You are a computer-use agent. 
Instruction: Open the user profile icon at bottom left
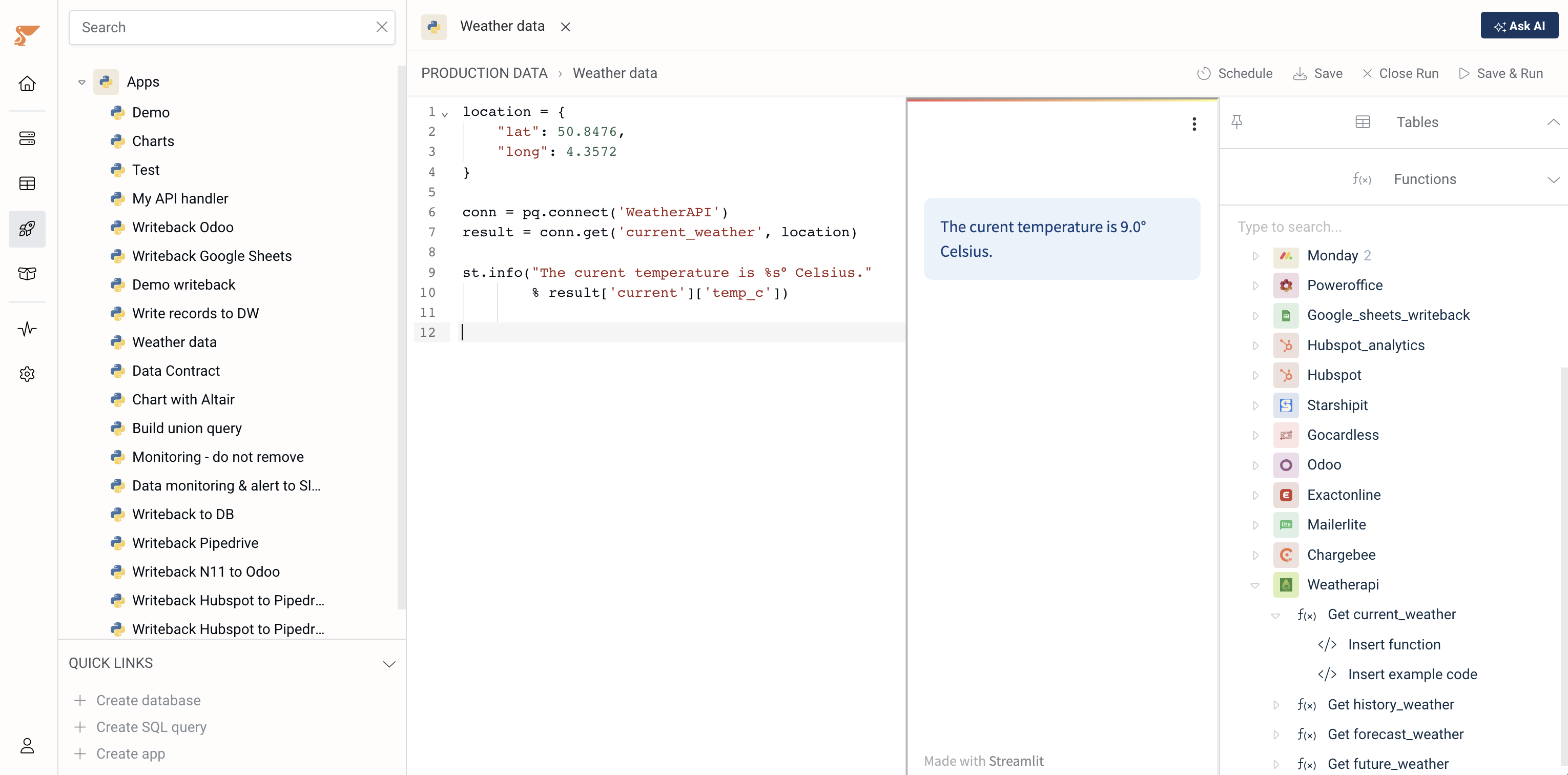point(27,745)
